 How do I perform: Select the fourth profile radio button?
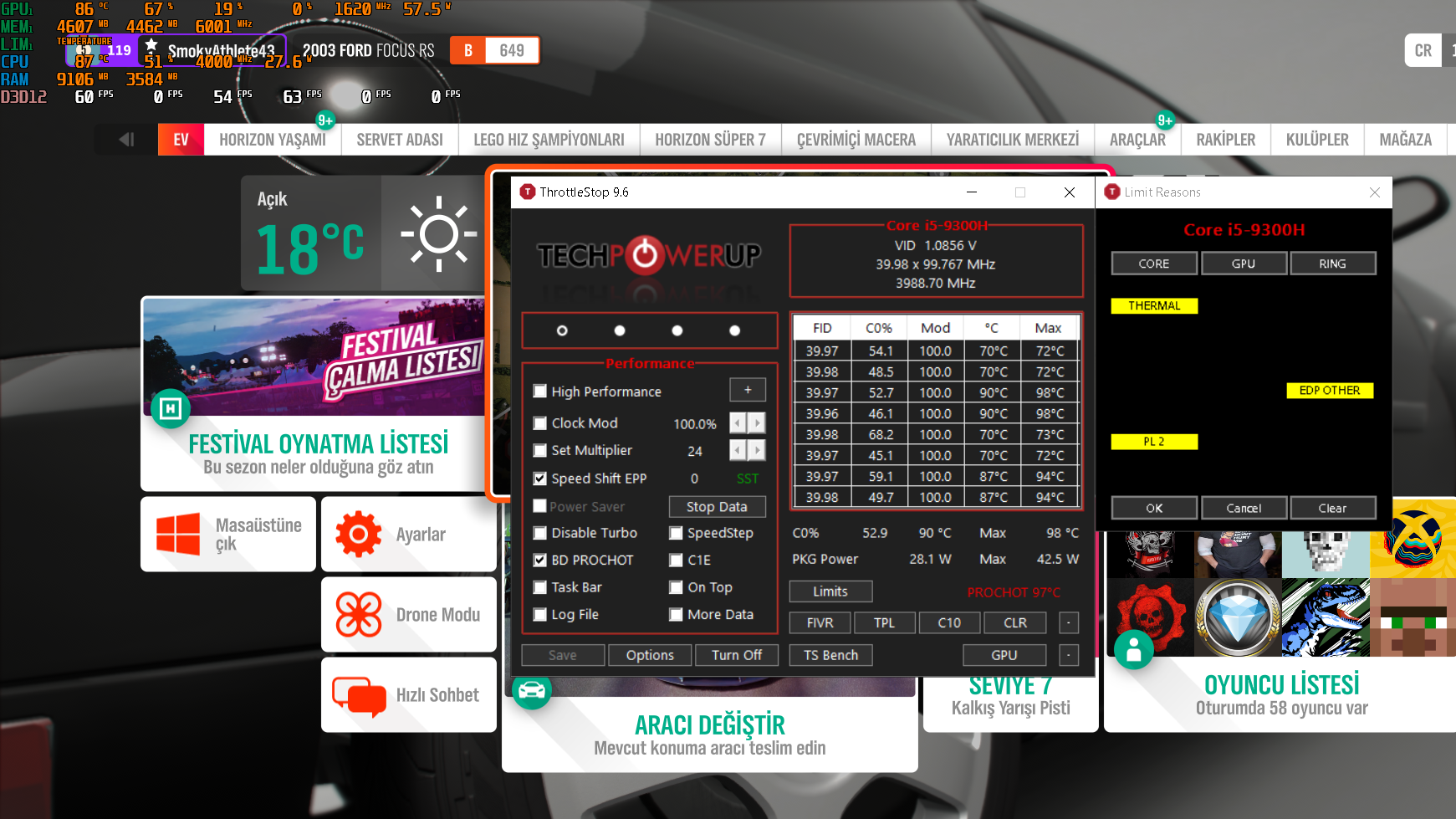(735, 330)
